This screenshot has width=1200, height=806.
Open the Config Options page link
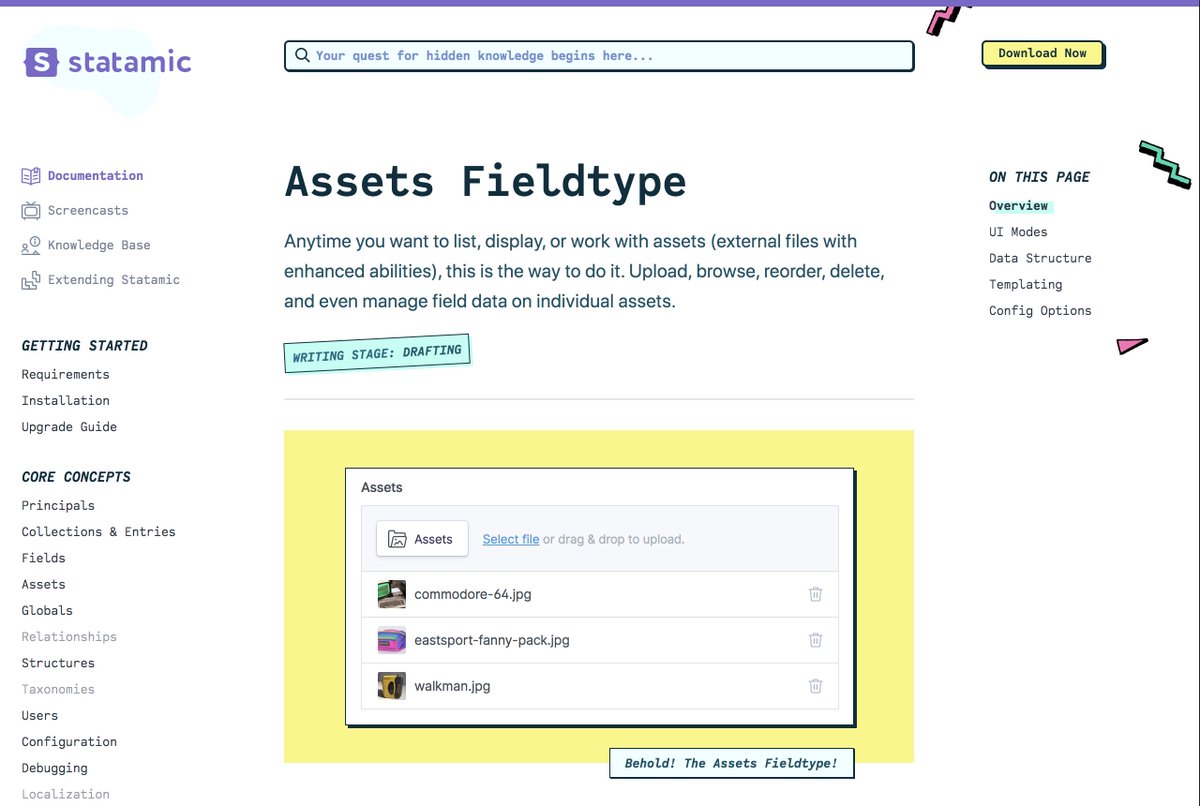coord(1040,310)
